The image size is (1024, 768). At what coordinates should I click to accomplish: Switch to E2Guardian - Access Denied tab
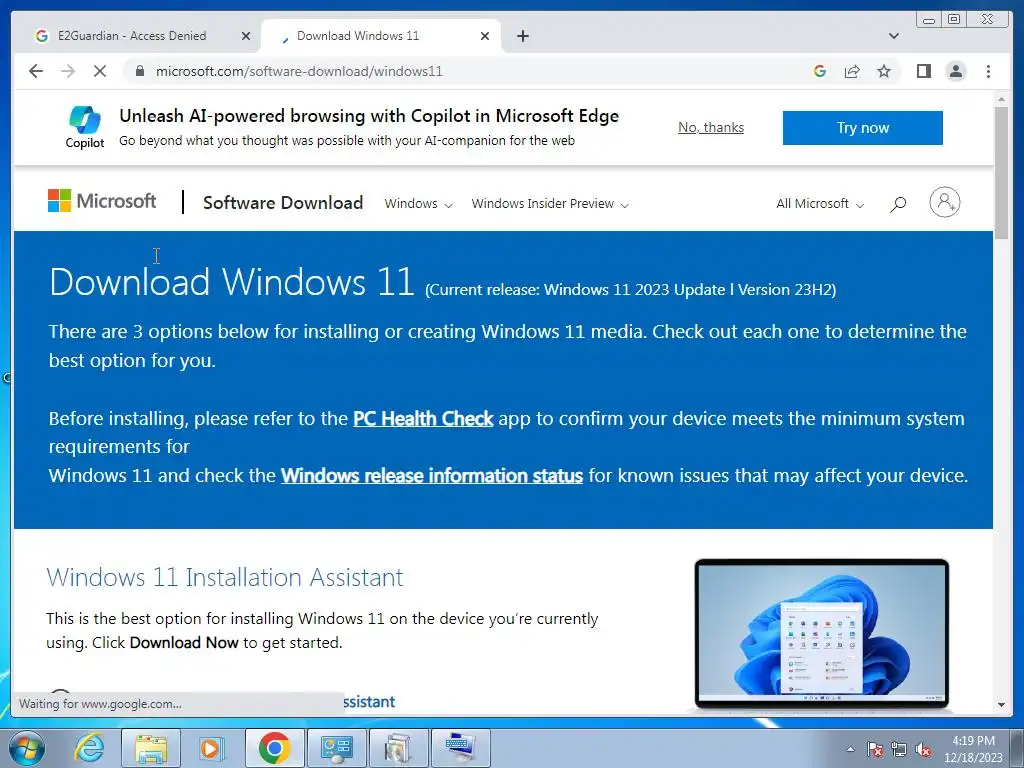[132, 36]
